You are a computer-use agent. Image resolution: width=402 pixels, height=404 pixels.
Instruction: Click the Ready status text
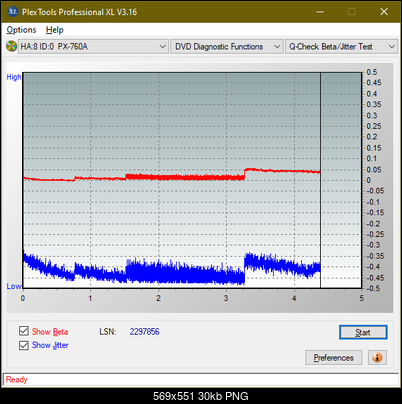pyautogui.click(x=16, y=380)
